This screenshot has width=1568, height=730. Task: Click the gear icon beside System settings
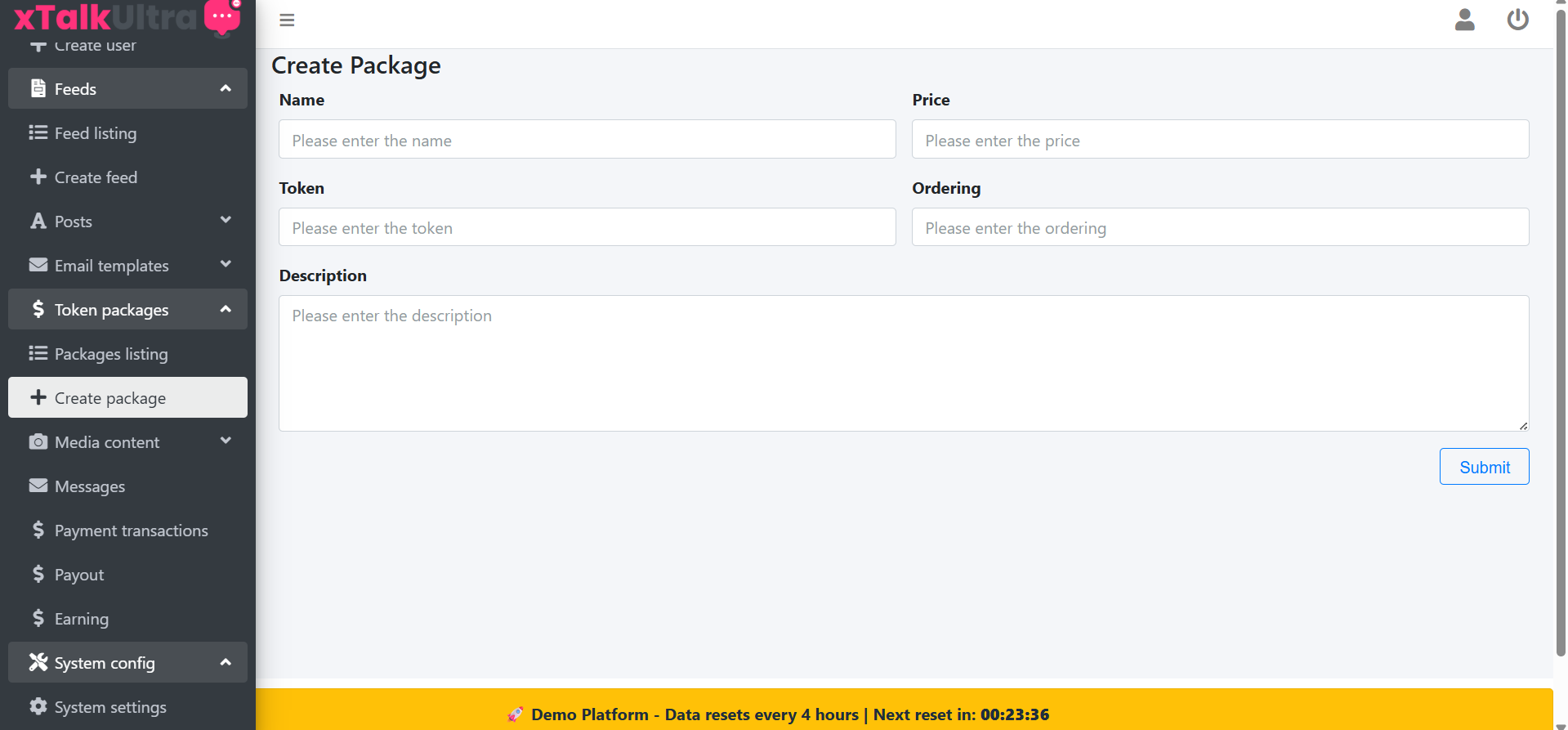click(38, 707)
